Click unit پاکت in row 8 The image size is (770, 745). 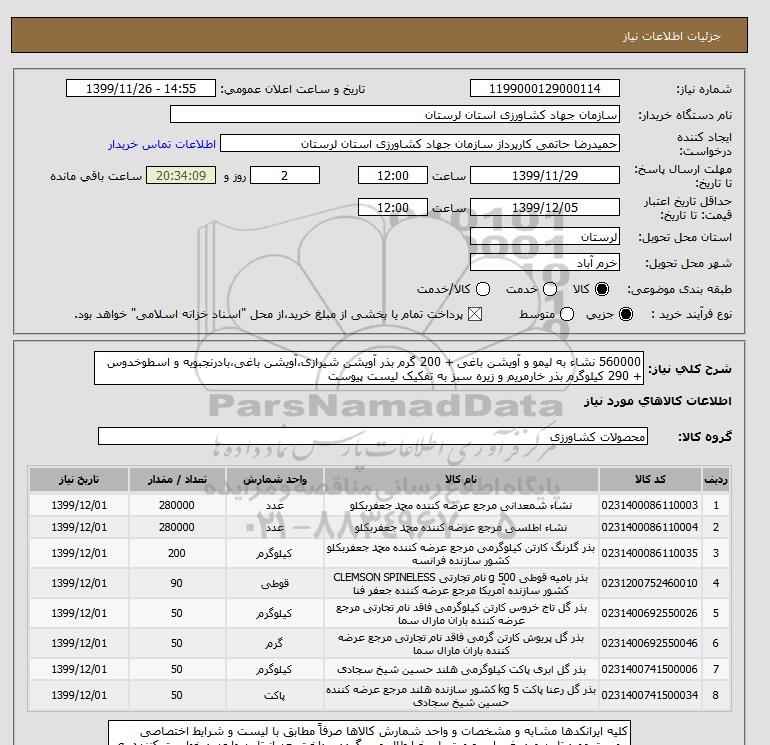[275, 695]
